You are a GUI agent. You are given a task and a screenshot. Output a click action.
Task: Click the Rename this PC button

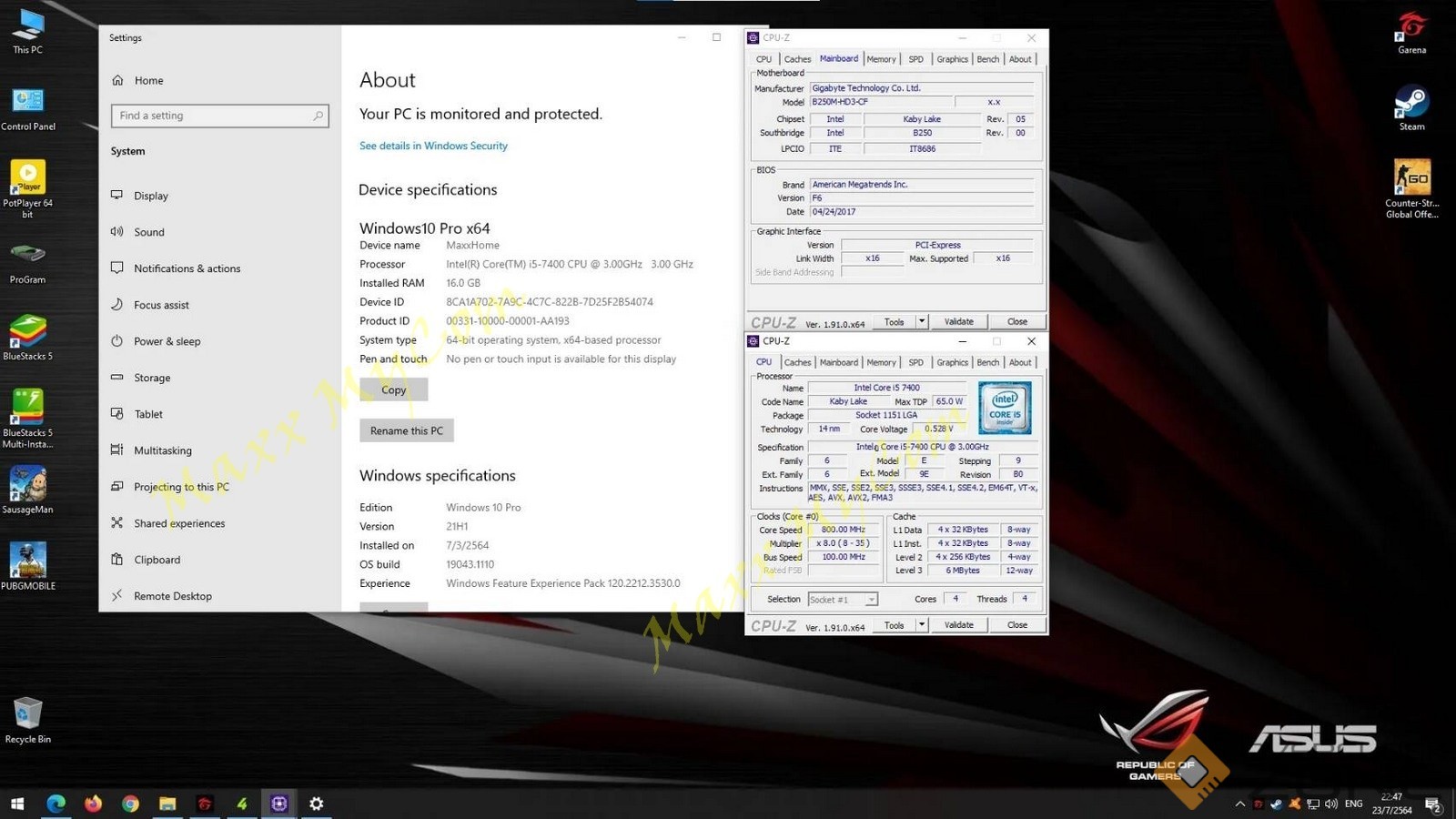[x=406, y=430]
